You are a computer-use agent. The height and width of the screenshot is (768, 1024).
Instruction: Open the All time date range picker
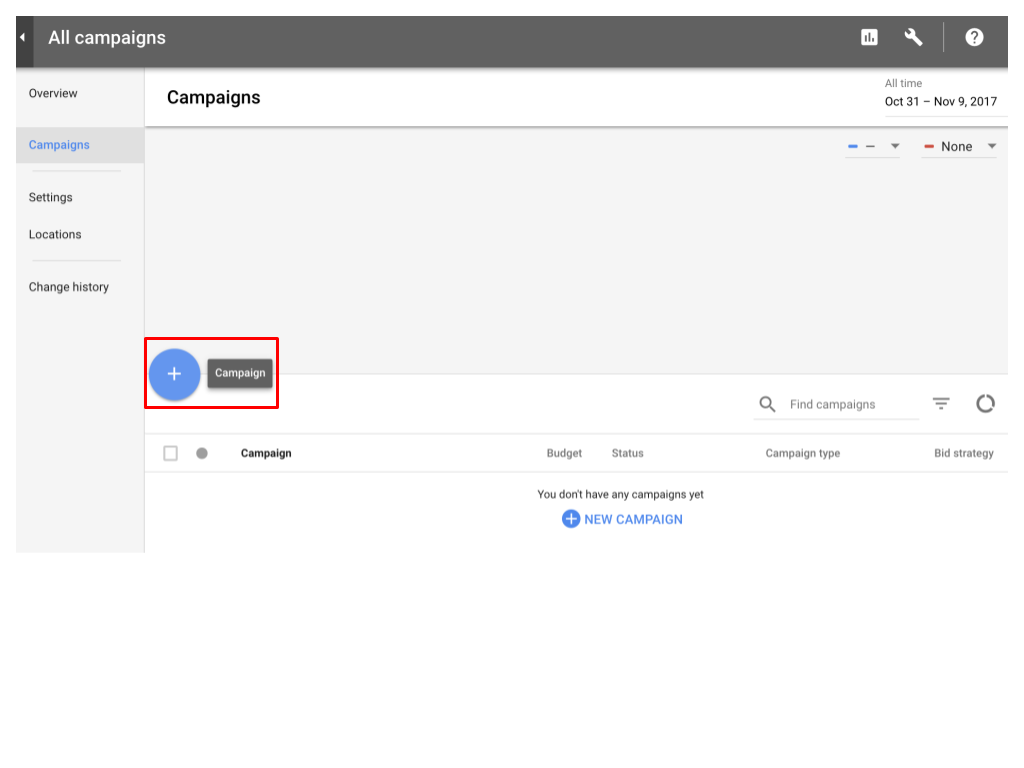coord(940,93)
